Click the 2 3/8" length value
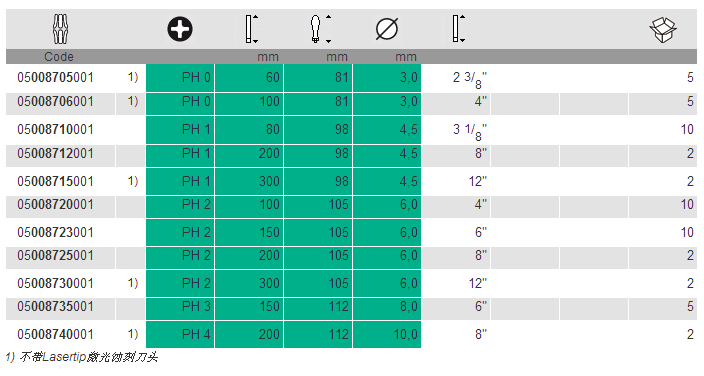The height and width of the screenshot is (376, 704). tap(470, 79)
